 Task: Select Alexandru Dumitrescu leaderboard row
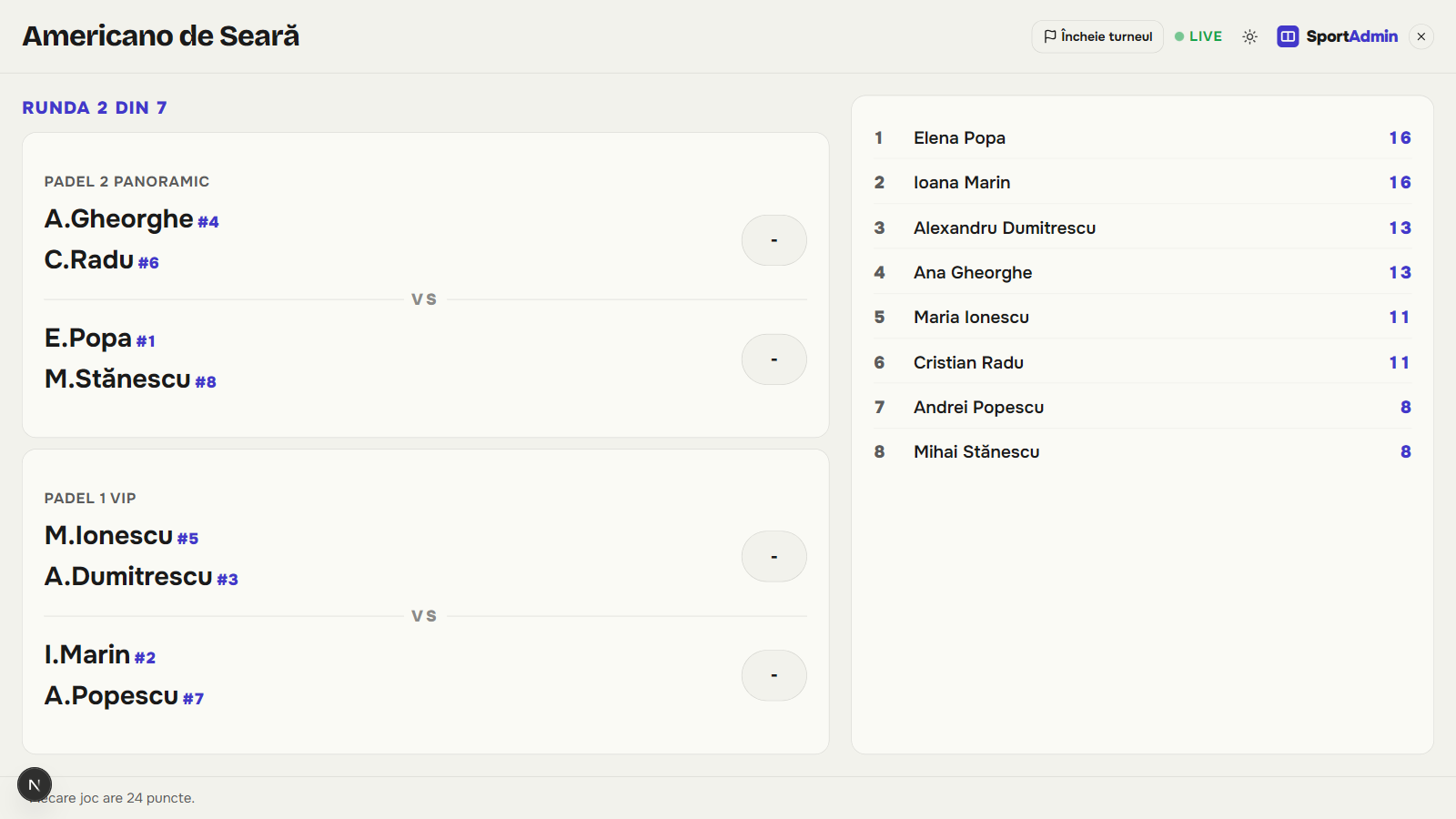[x=1142, y=227]
